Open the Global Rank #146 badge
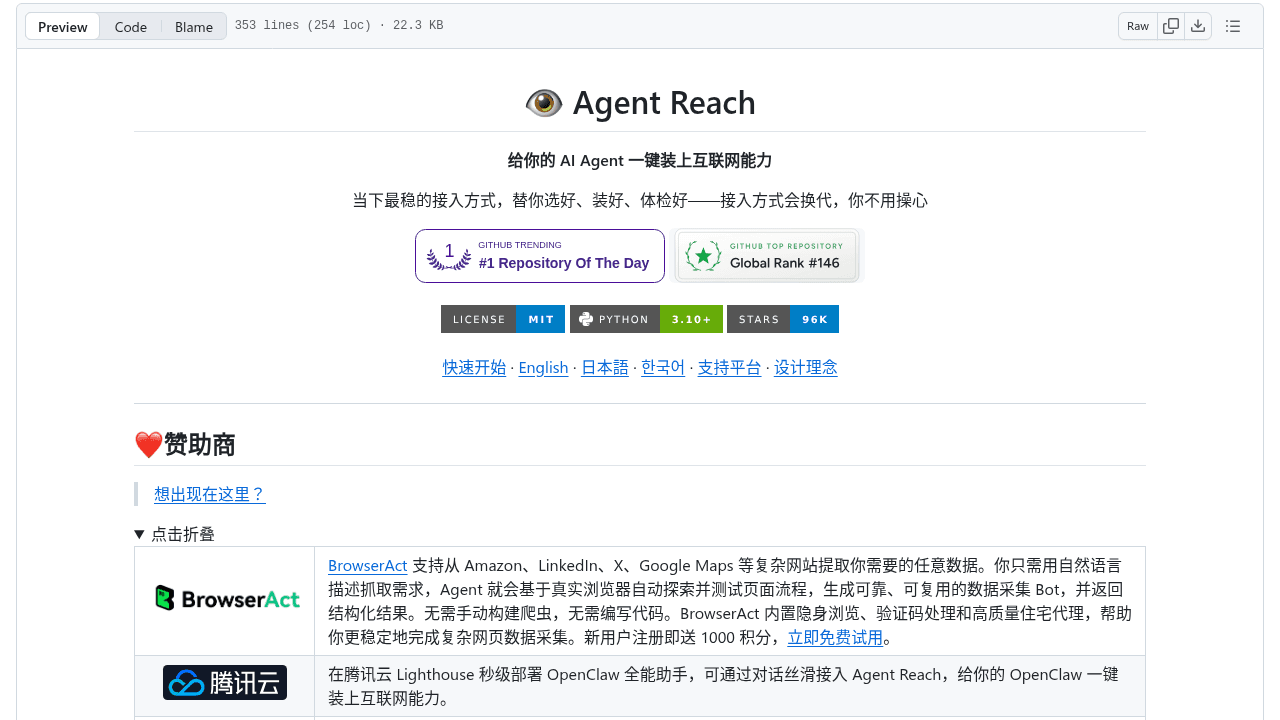Viewport: 1280px width, 720px height. 768,256
